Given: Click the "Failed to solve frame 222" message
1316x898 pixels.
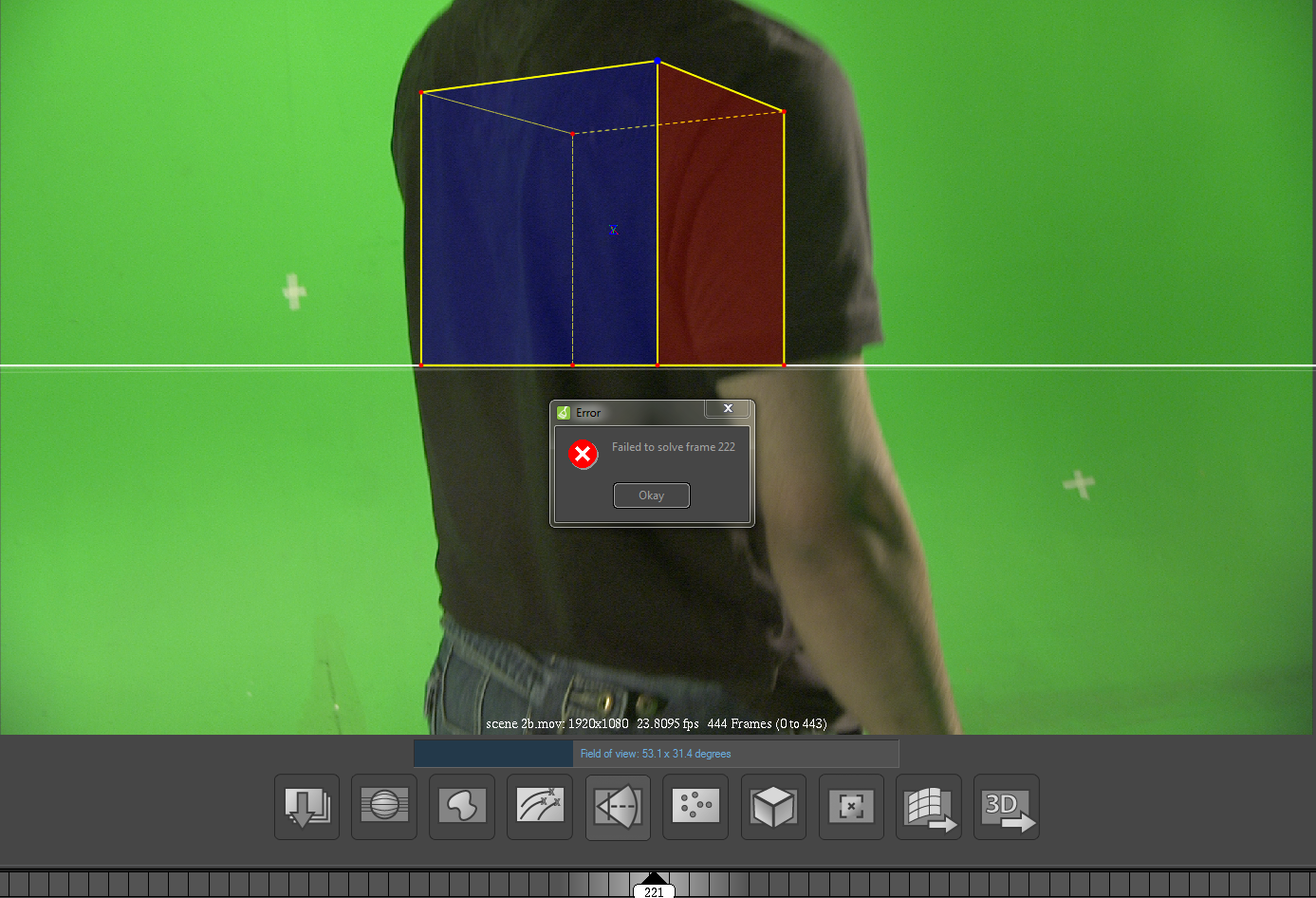Looking at the screenshot, I should coord(674,447).
